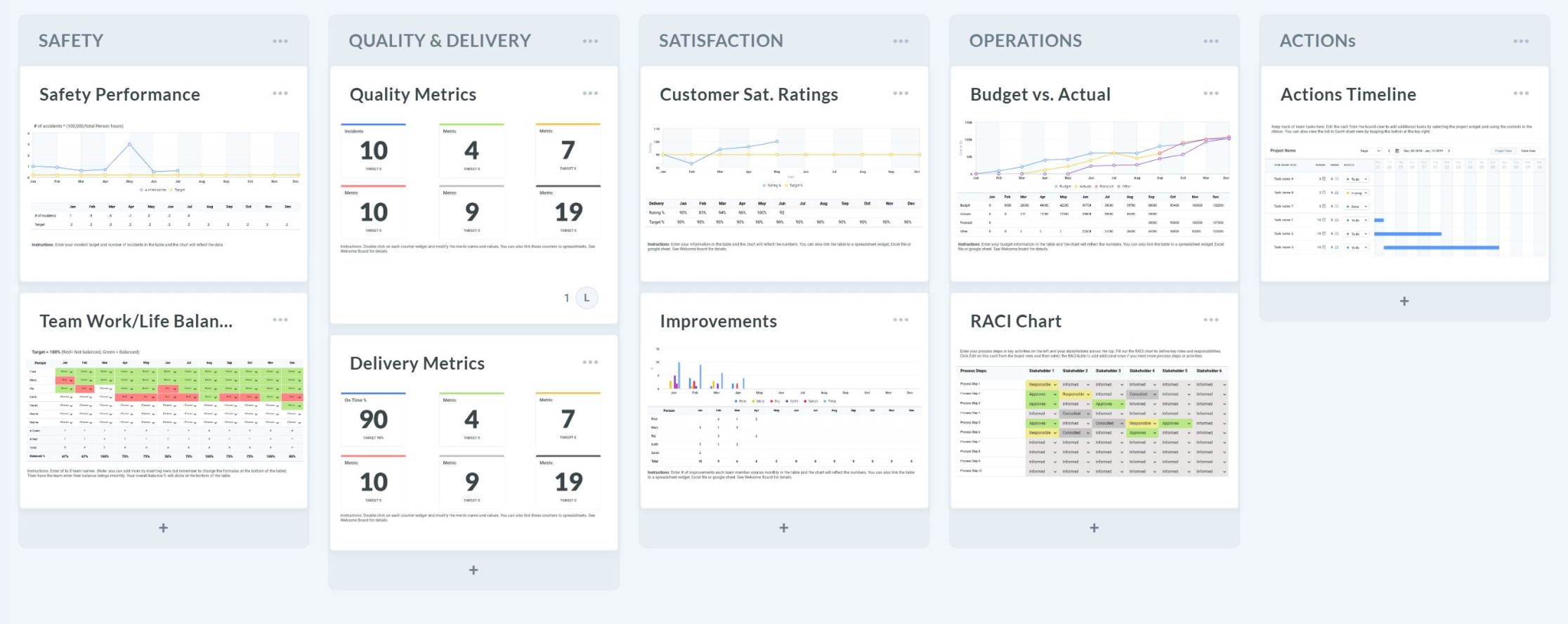Open Delivery Metrics card options menu
The width and height of the screenshot is (1568, 624).
[590, 362]
